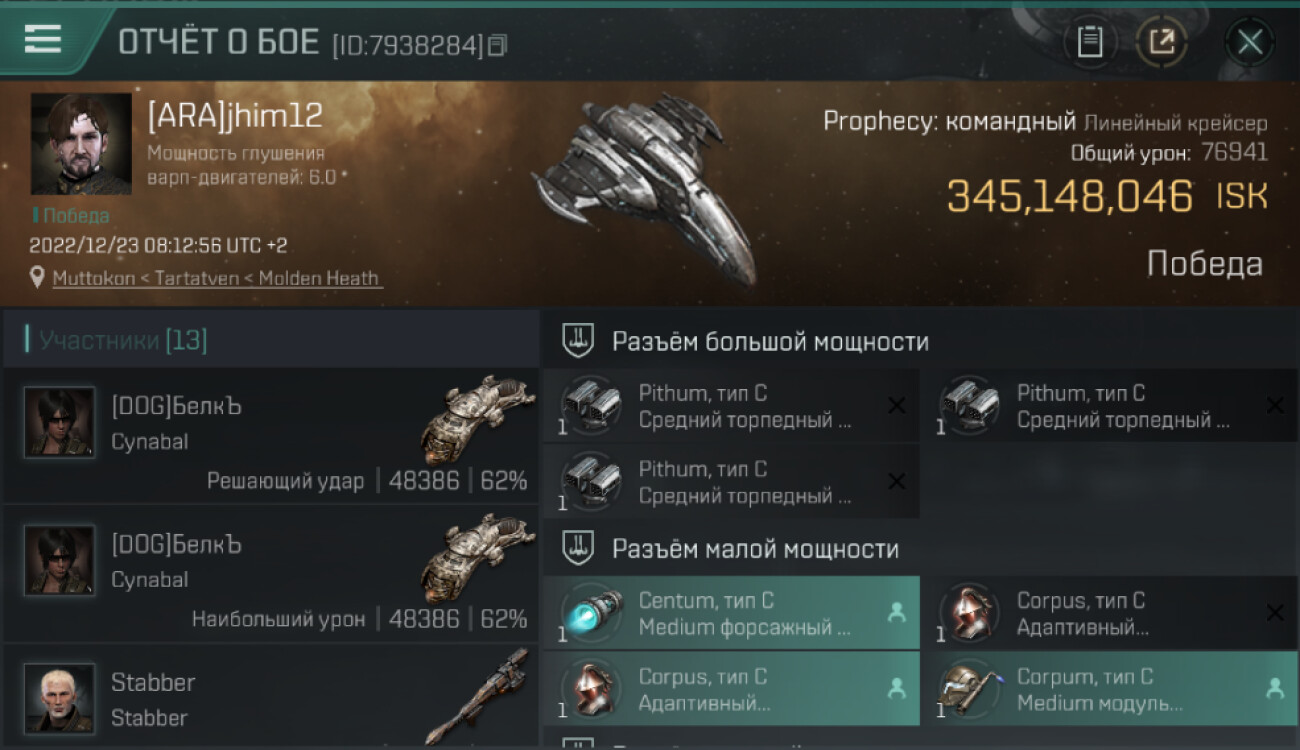Click person marker on Corpum Medium module
Image resolution: width=1300 pixels, height=750 pixels.
[1275, 688]
